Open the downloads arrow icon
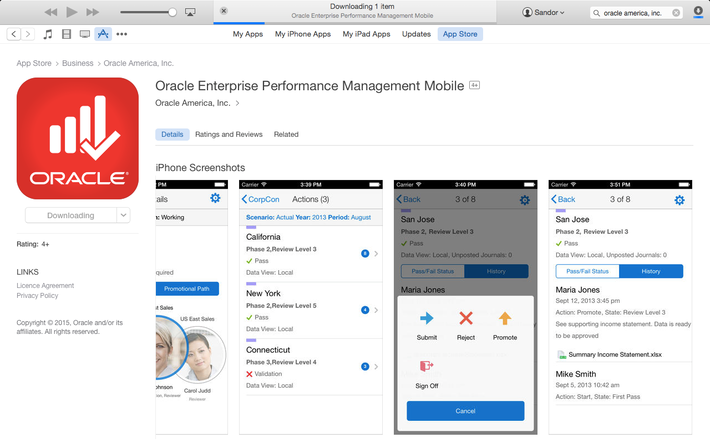The width and height of the screenshot is (710, 443). click(x=698, y=12)
